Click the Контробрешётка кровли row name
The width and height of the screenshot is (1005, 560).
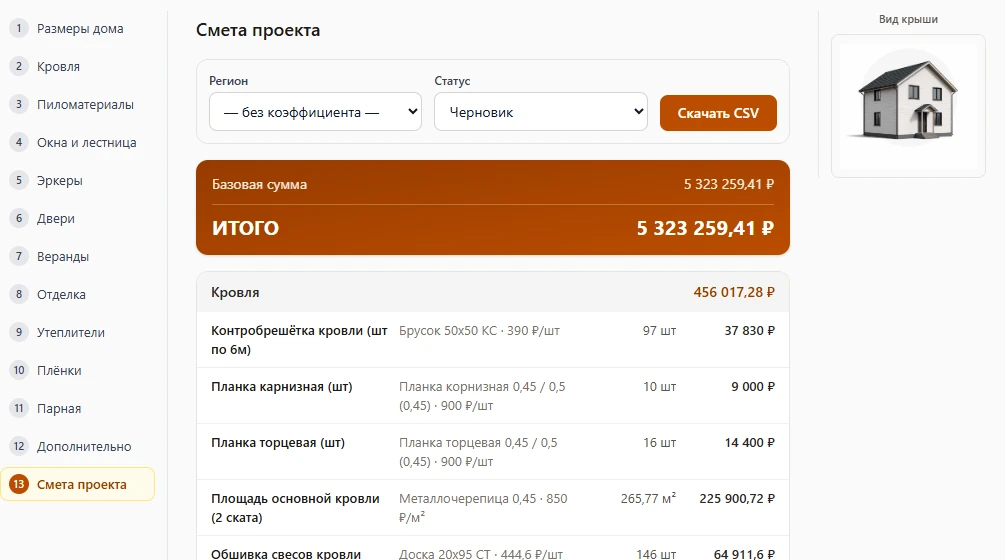pos(299,340)
